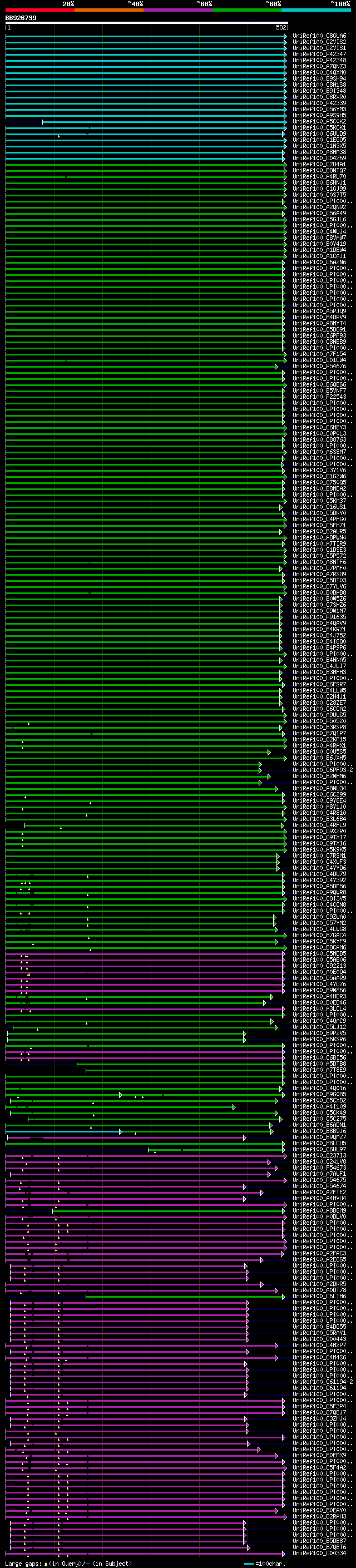Open hit UniRef100_Q4RFL9
Viewport: 356px width, 1568px height.
pos(319,825)
